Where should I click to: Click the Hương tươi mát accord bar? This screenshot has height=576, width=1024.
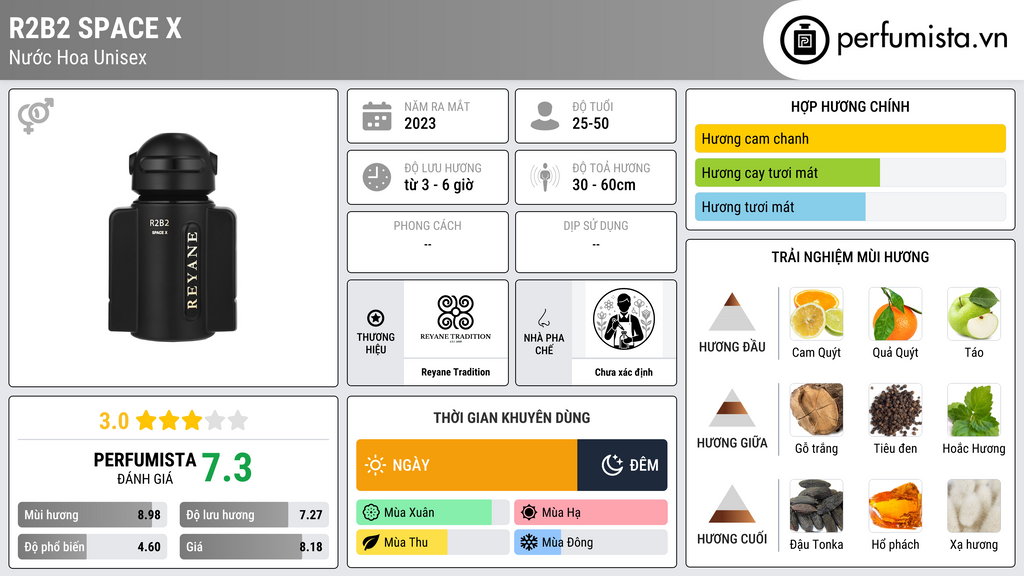[850, 206]
